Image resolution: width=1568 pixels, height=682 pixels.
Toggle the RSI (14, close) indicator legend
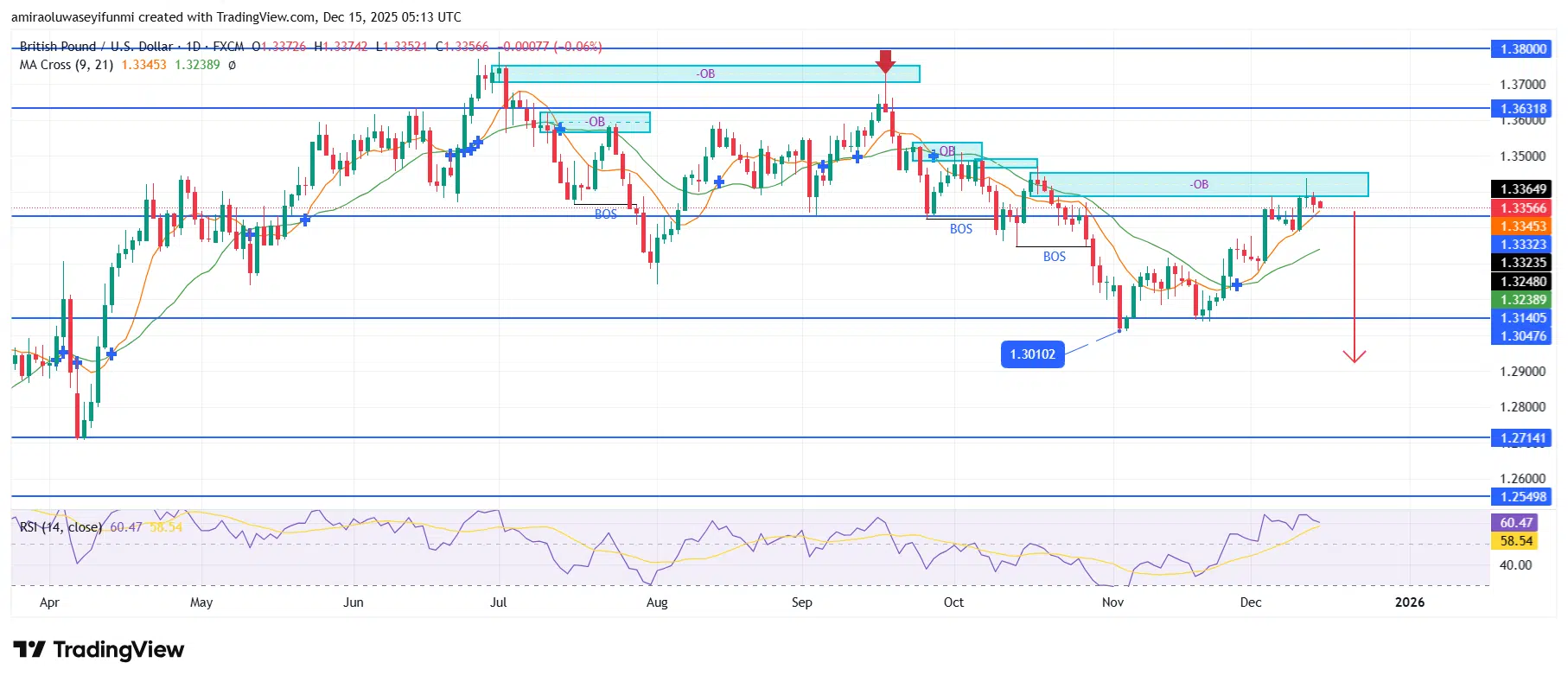coord(61,527)
